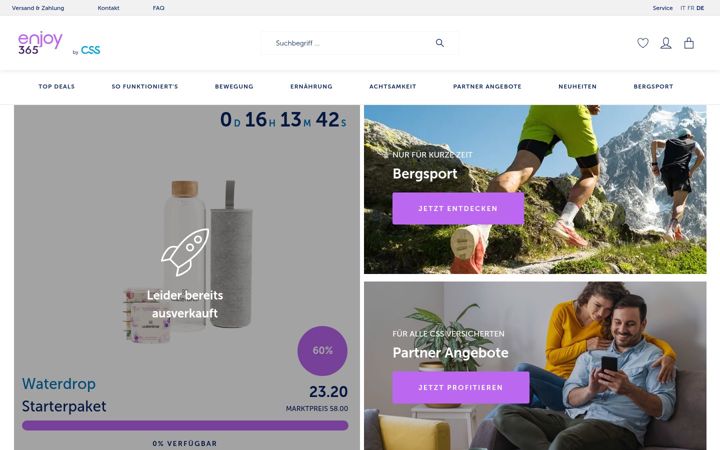Open the user account icon
This screenshot has width=720, height=450.
(666, 43)
